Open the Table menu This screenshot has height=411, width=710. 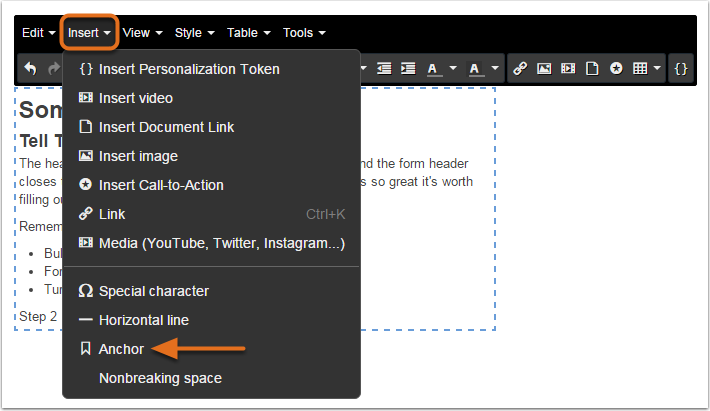(248, 33)
